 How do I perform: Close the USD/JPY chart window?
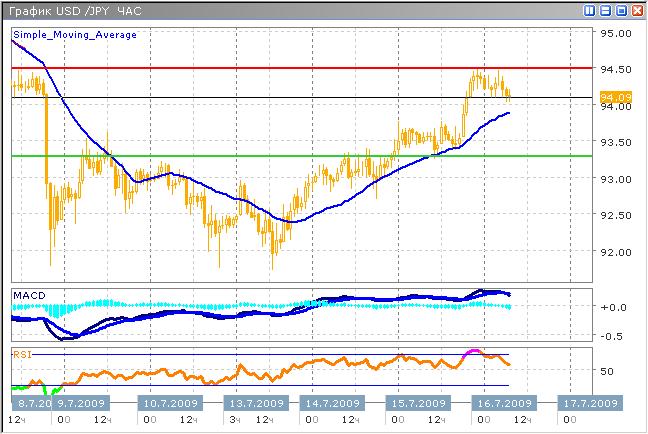coord(636,10)
